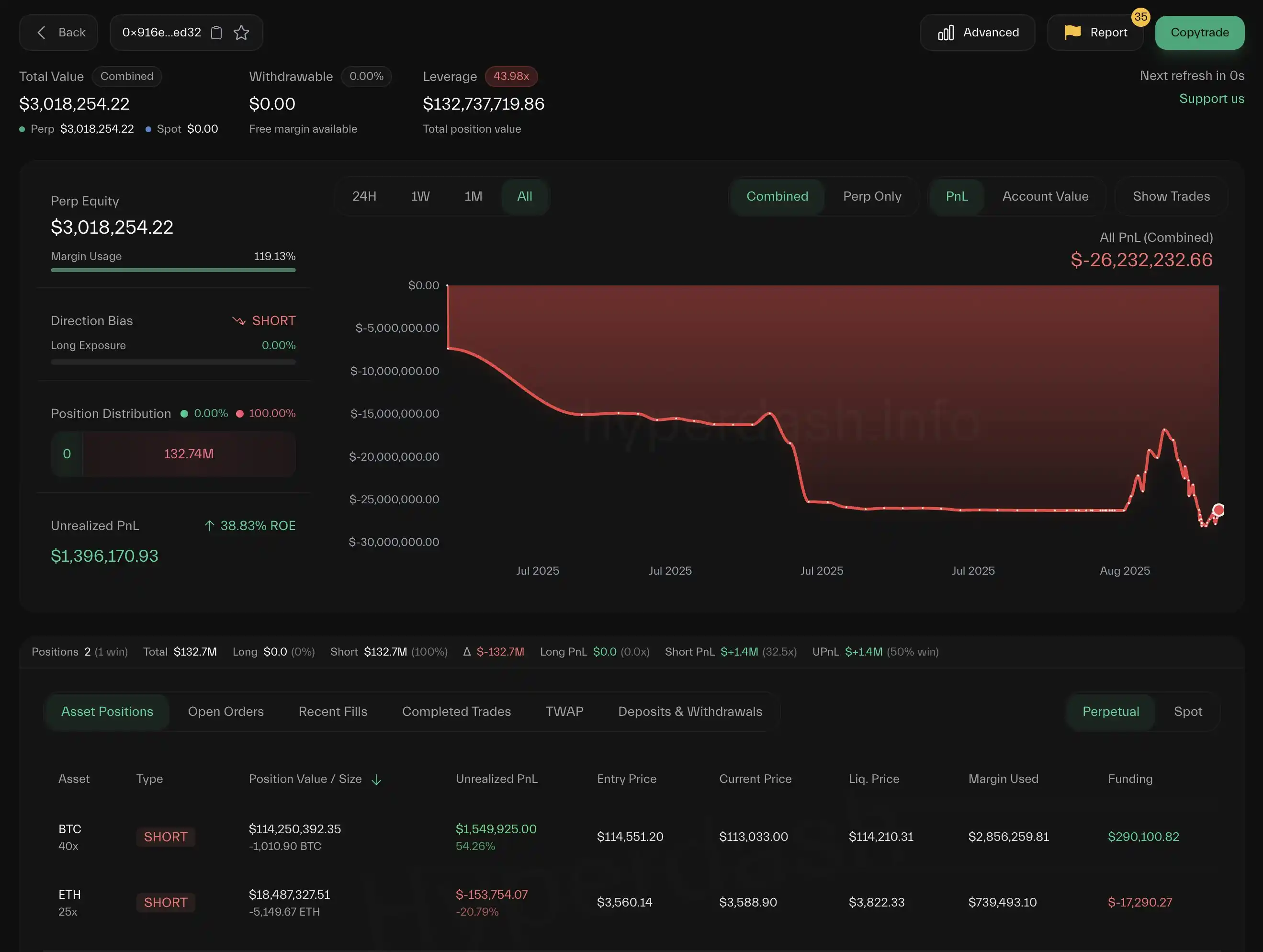Click the current PnL point on chart
Image resolution: width=1263 pixels, height=952 pixels.
pos(1218,510)
